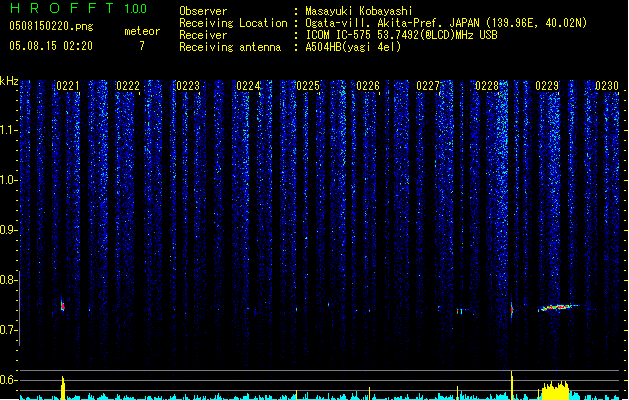The height and width of the screenshot is (400, 629).
Task: Click the 0222 time marker label
Action: pos(128,86)
